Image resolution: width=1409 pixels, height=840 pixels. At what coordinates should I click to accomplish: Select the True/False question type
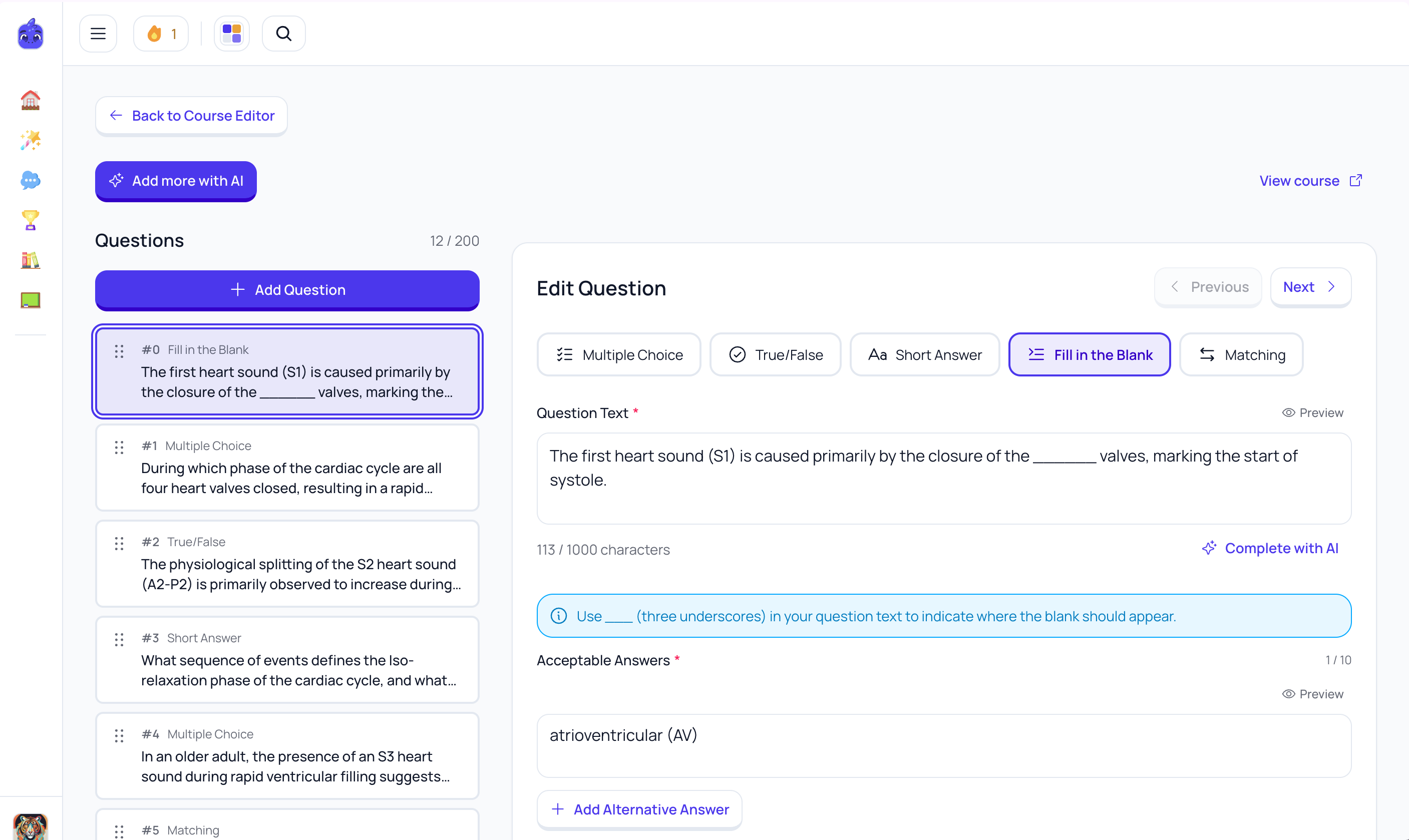(775, 355)
